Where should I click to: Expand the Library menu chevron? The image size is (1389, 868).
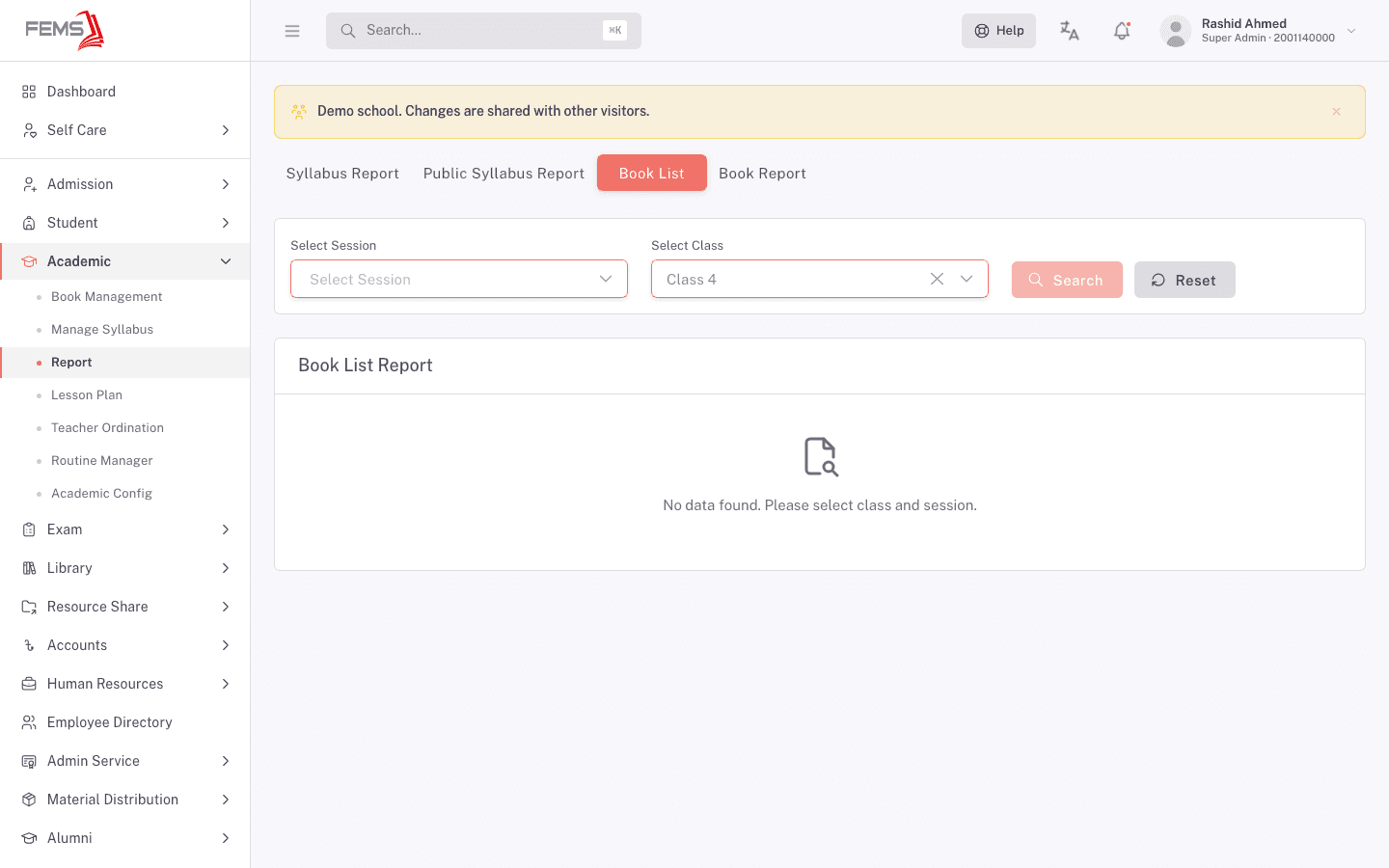[226, 568]
